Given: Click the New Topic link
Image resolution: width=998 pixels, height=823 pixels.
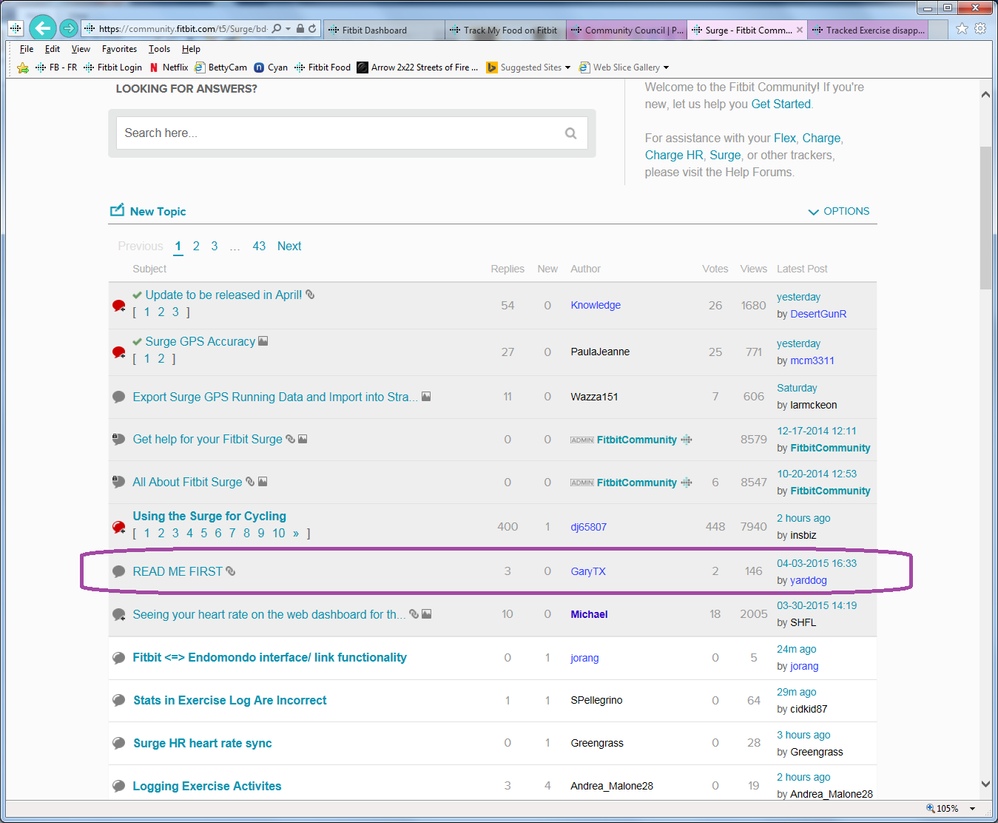Looking at the screenshot, I should 158,211.
